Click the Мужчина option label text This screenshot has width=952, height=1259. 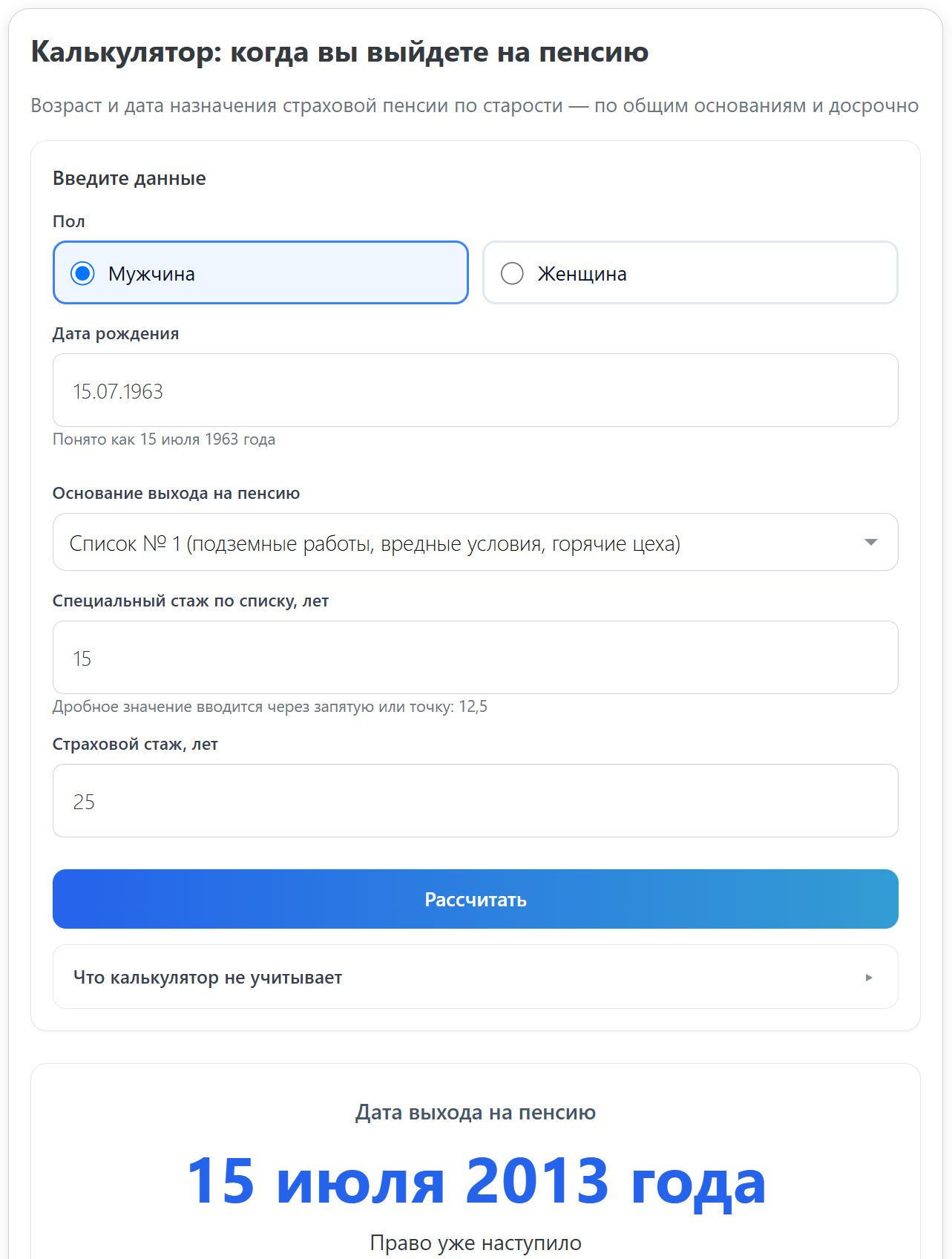(151, 274)
